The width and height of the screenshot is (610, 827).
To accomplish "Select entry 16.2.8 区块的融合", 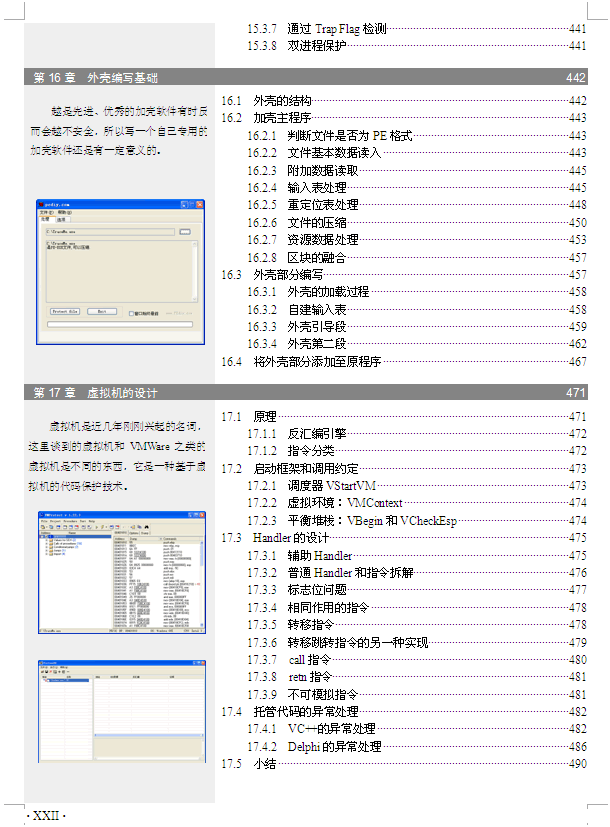I will pos(417,257).
